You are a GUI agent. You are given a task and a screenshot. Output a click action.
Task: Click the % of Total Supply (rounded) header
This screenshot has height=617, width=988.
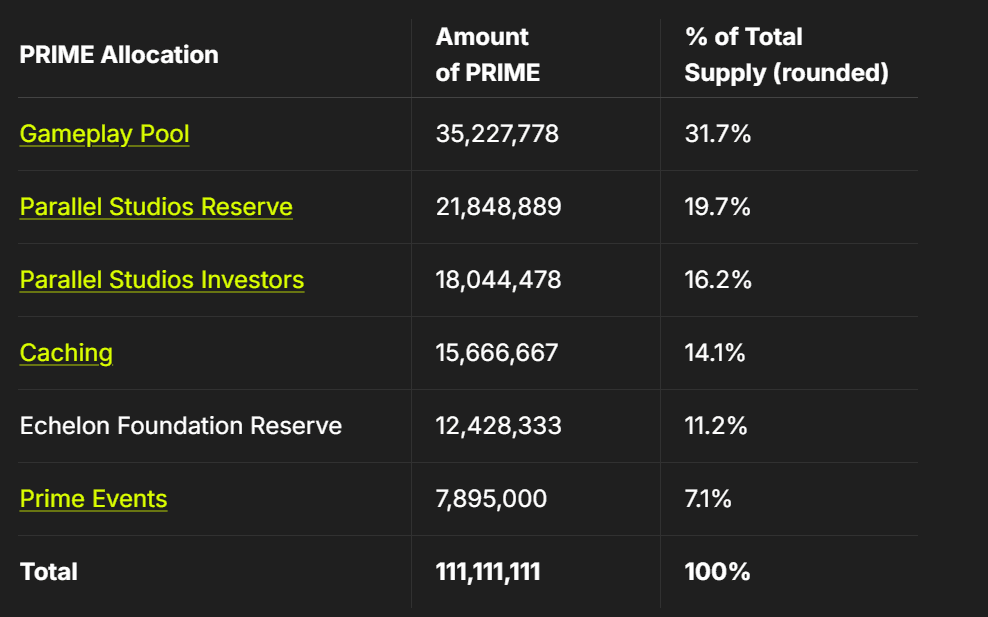[786, 55]
